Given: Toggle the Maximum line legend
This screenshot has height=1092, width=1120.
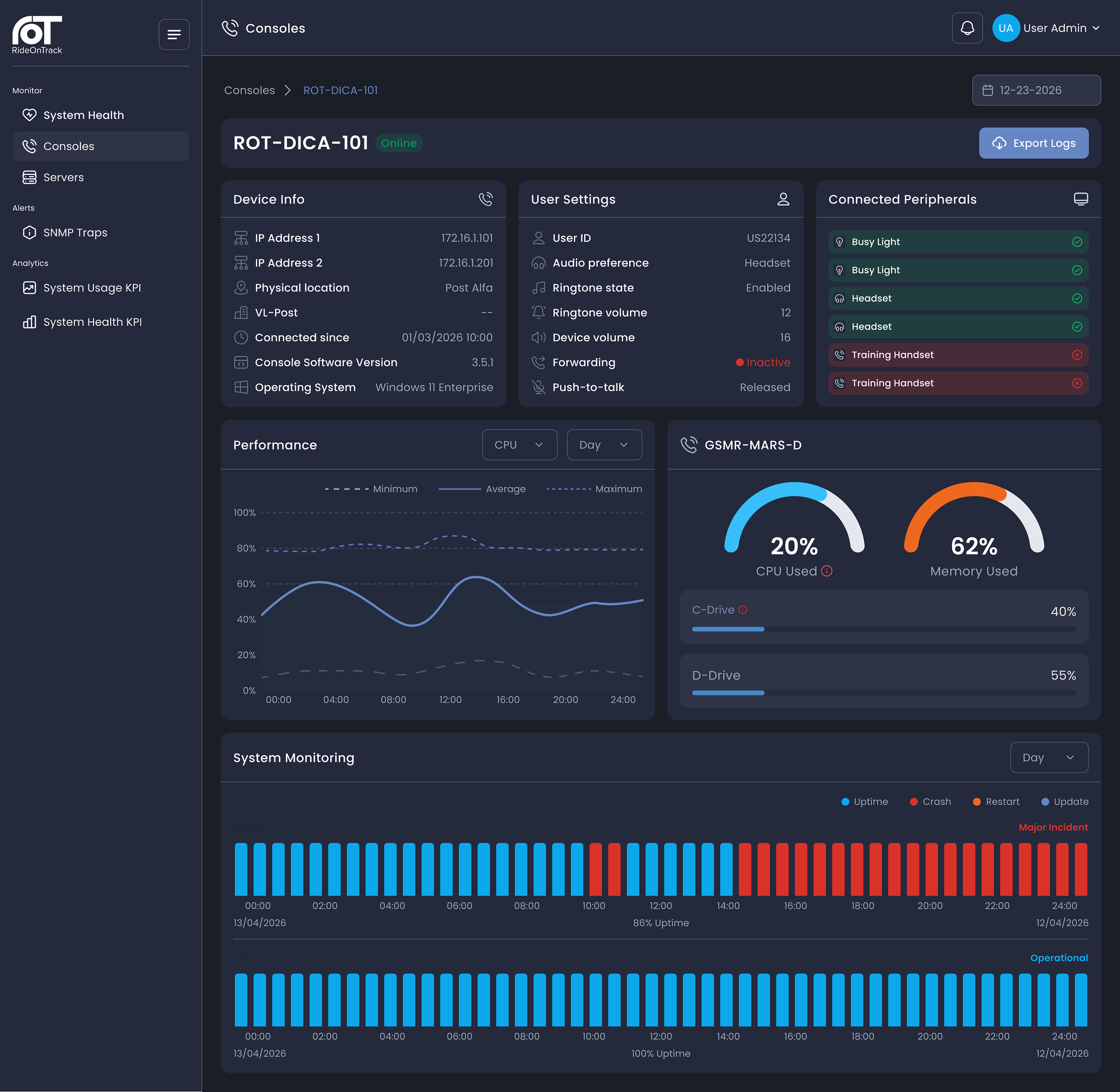Looking at the screenshot, I should (595, 488).
